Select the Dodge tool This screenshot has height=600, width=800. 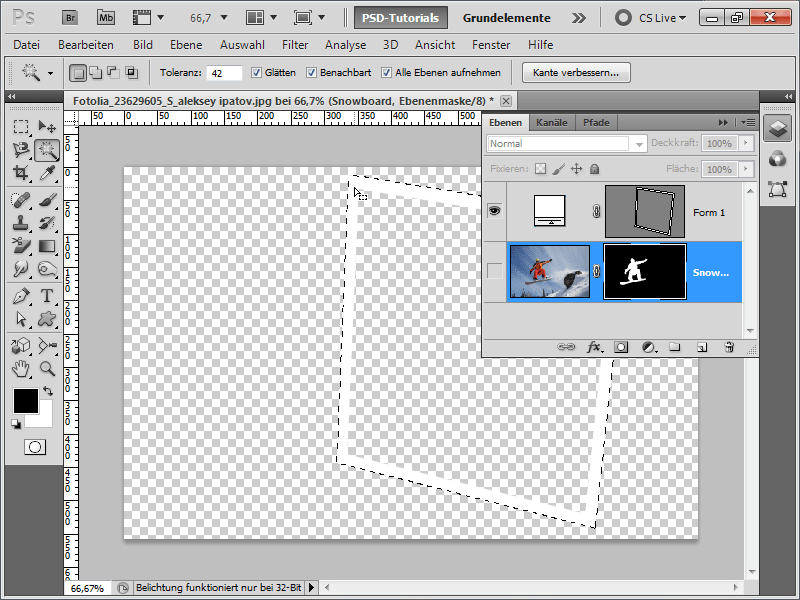47,269
